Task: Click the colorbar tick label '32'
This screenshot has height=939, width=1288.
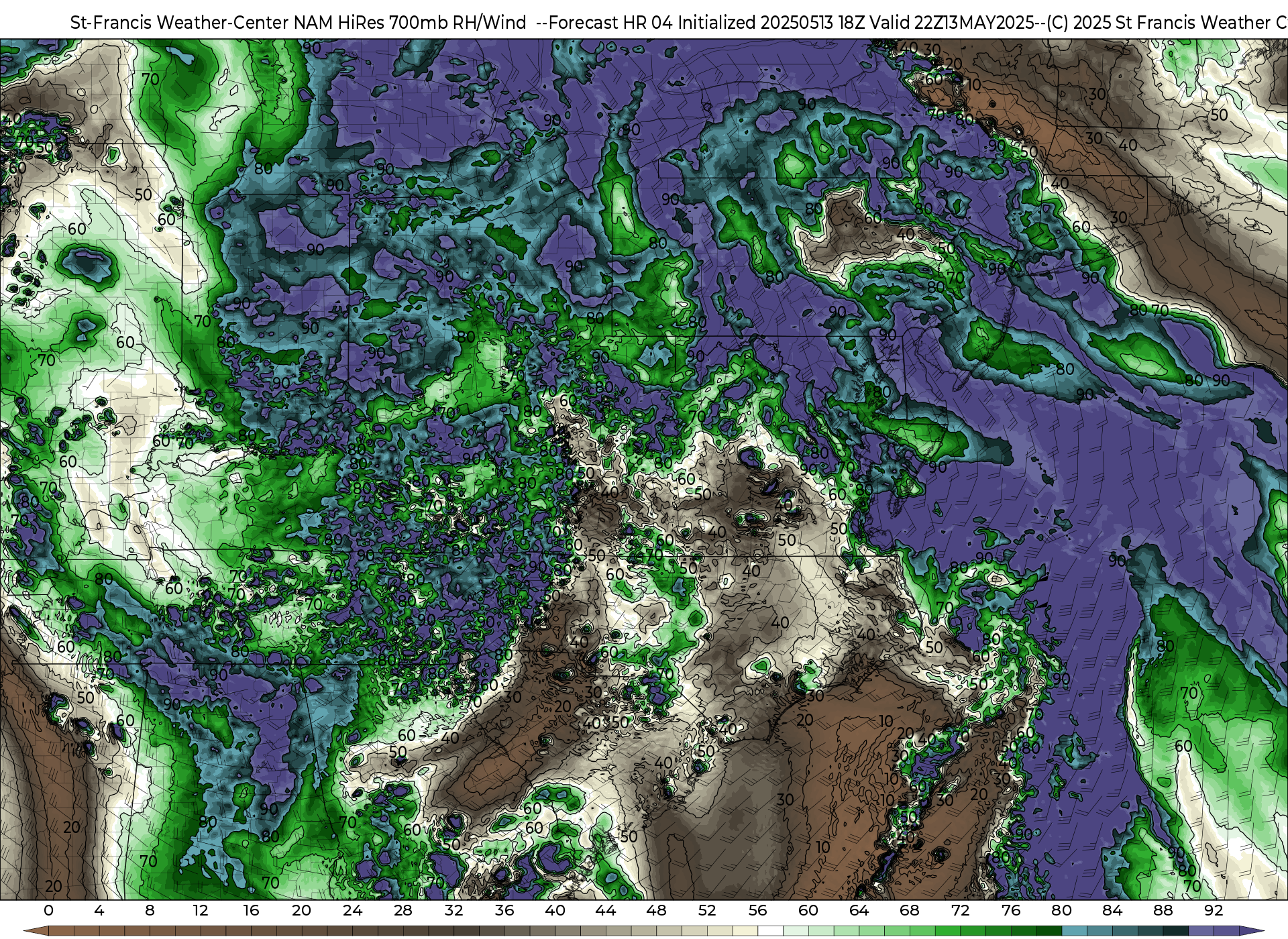Action: tap(454, 910)
